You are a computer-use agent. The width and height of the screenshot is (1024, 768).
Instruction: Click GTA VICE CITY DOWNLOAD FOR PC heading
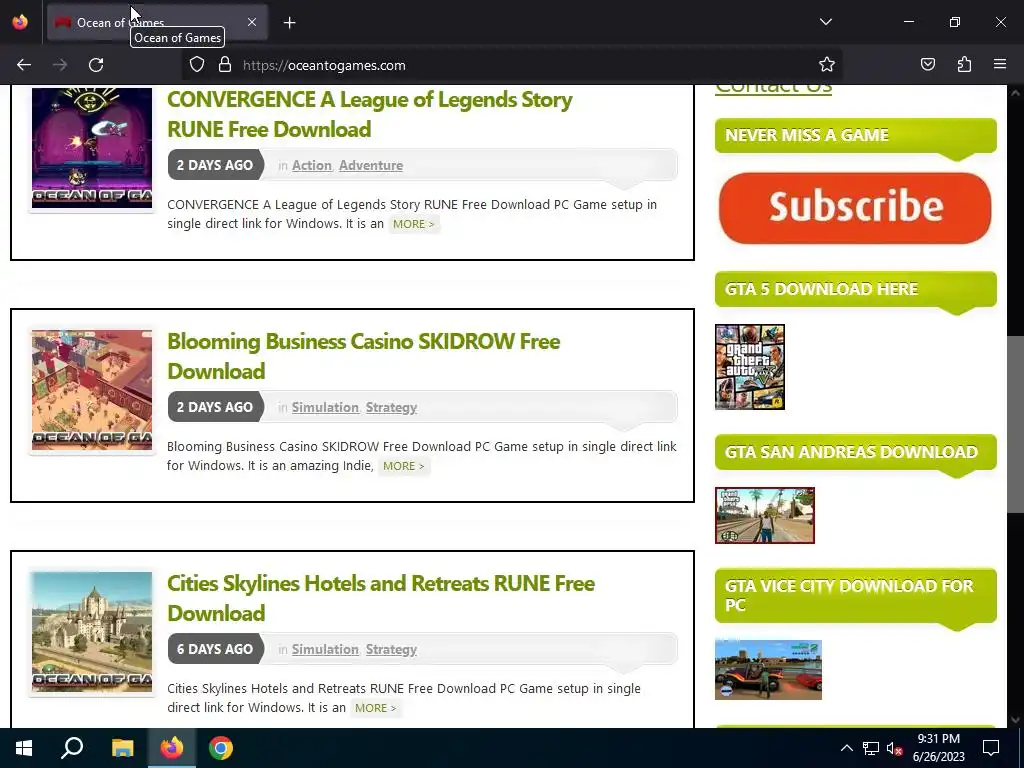849,595
